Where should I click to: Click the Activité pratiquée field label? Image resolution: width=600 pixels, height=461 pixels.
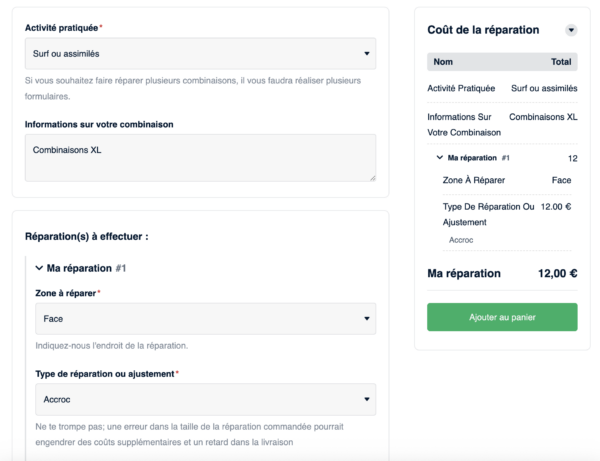click(x=62, y=27)
